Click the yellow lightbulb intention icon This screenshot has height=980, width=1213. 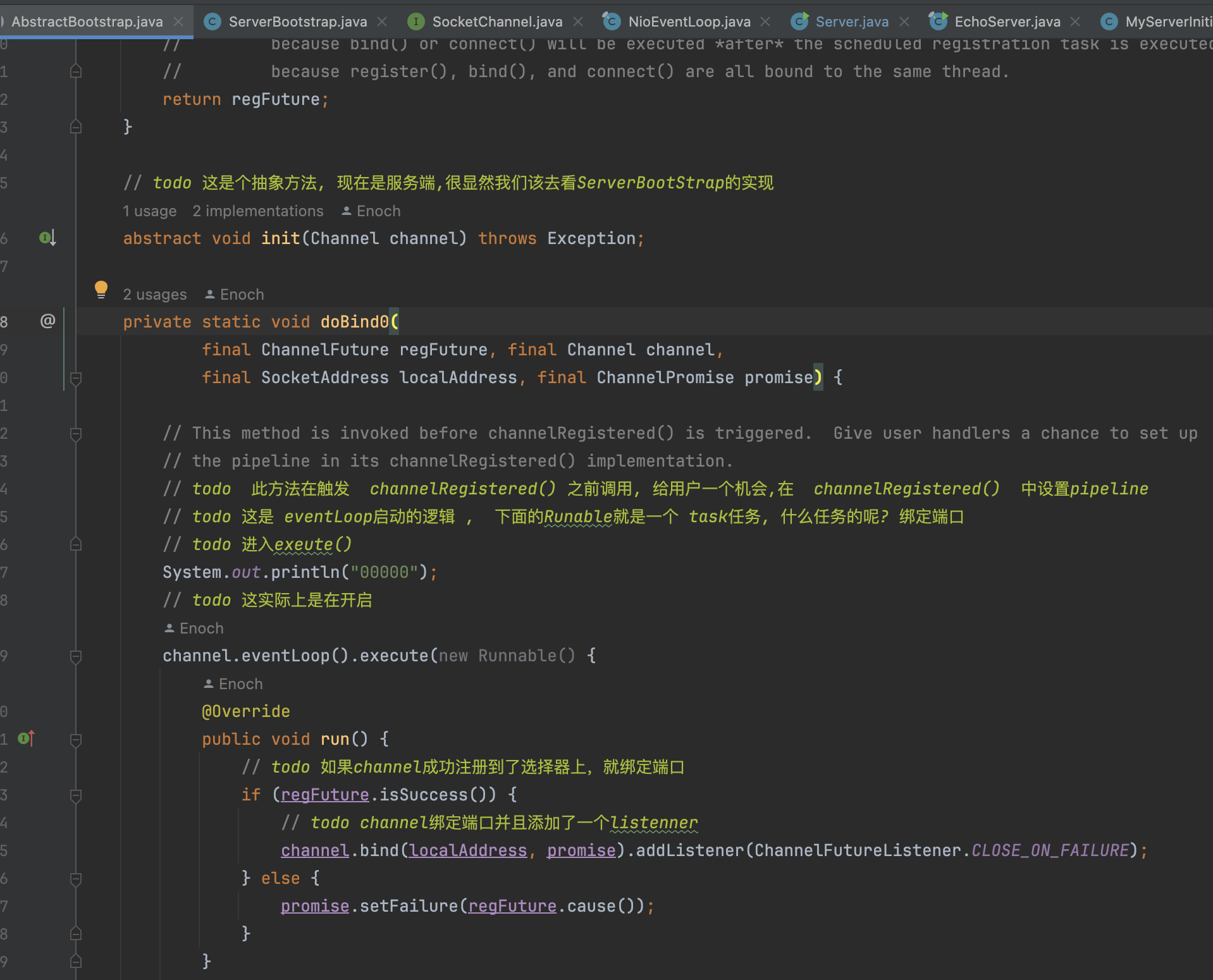tap(101, 290)
